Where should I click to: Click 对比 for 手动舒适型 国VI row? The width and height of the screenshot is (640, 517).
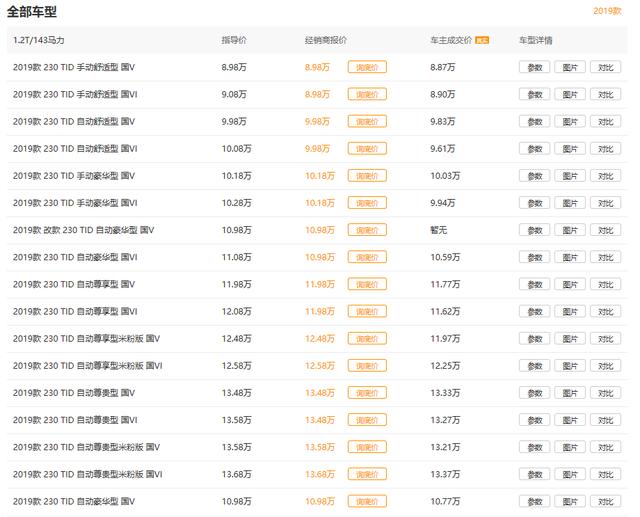pos(605,94)
